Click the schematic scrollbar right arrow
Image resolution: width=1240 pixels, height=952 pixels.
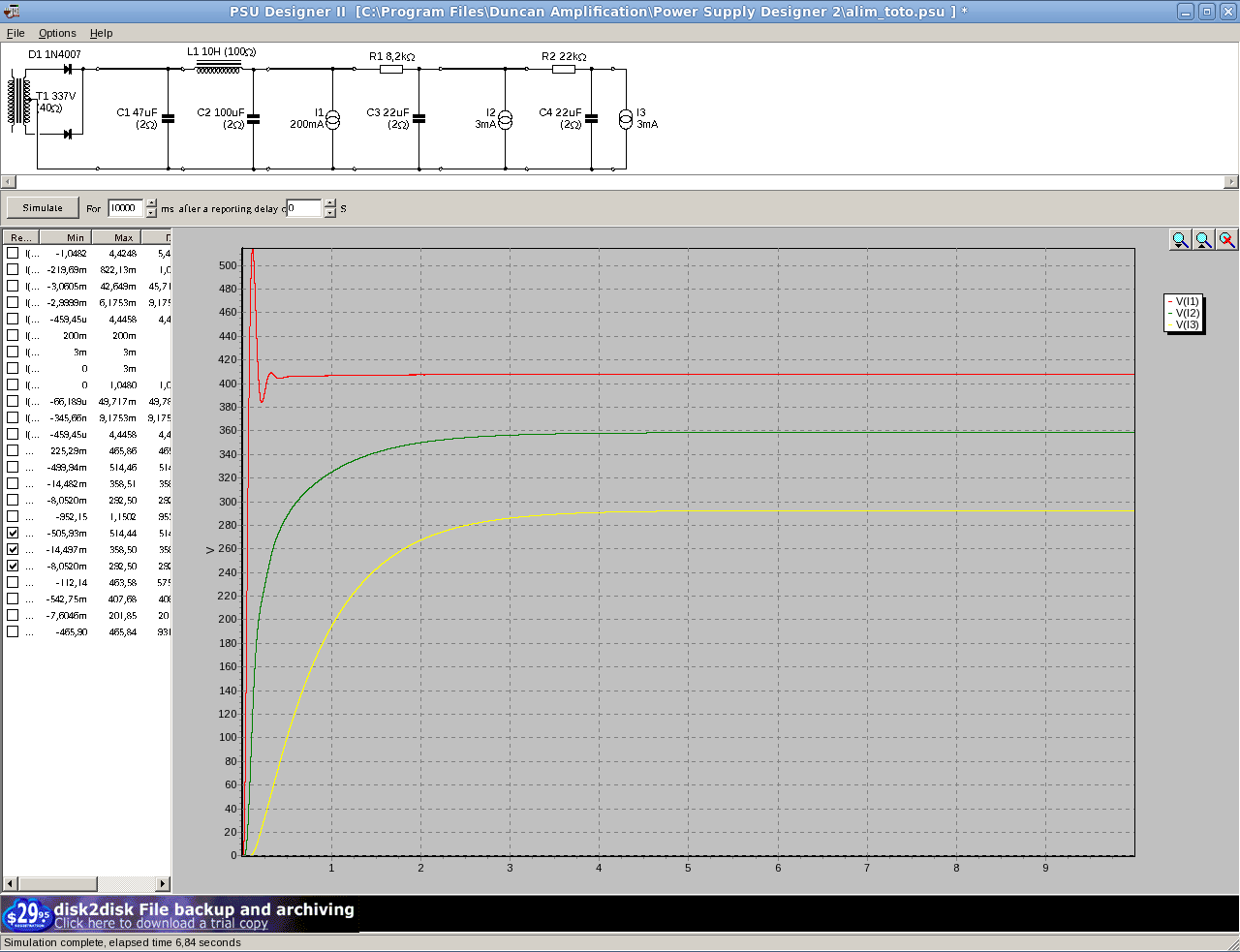tap(1231, 182)
